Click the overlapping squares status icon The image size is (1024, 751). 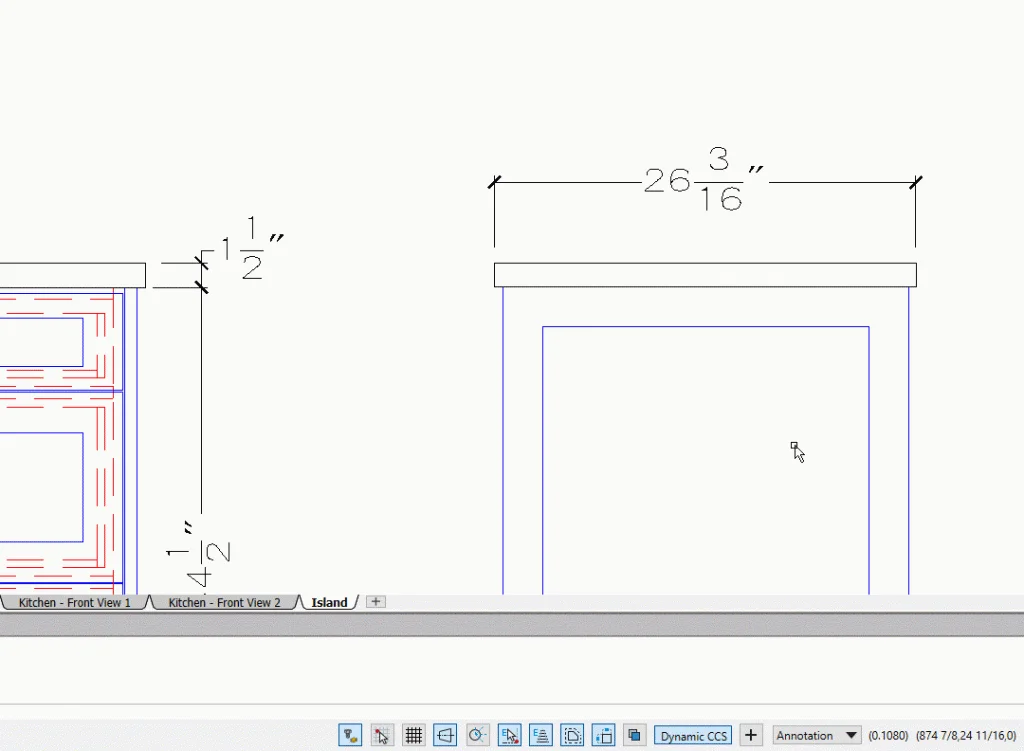[634, 736]
